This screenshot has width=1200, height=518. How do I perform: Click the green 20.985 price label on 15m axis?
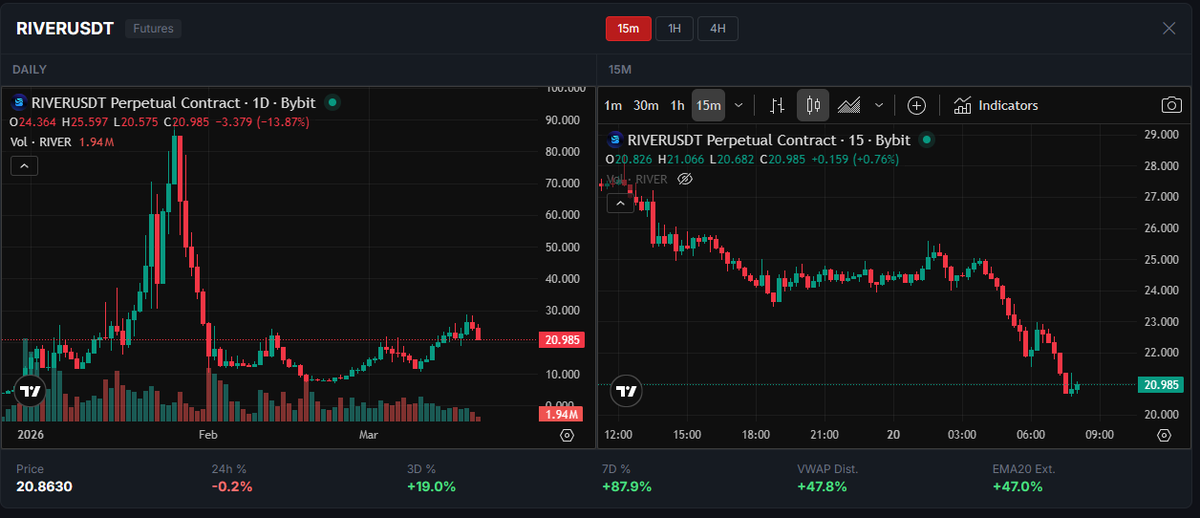1159,384
